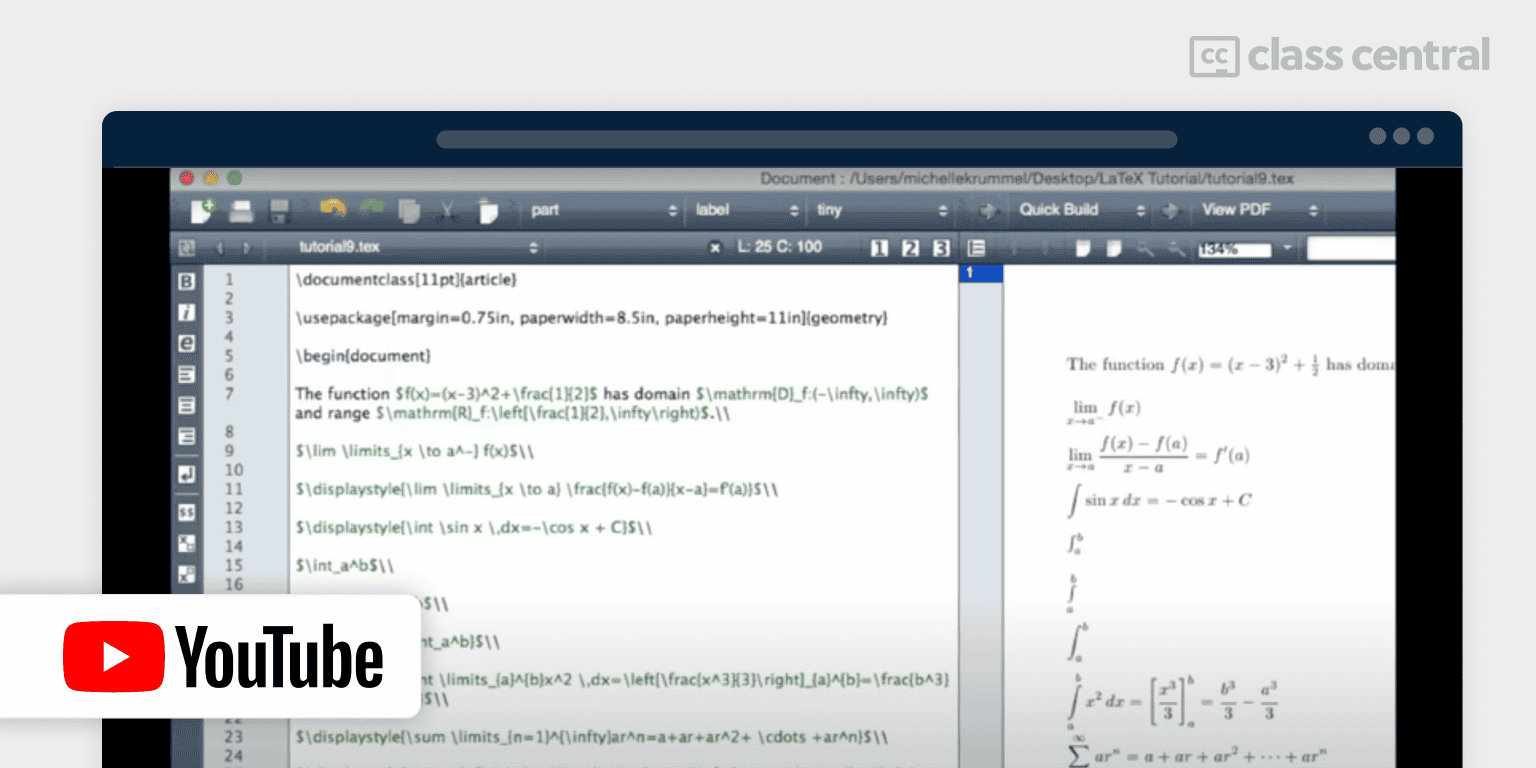The width and height of the screenshot is (1536, 768).
Task: Click the first page-fit icon in PDF toolbar
Action: [x=1082, y=248]
